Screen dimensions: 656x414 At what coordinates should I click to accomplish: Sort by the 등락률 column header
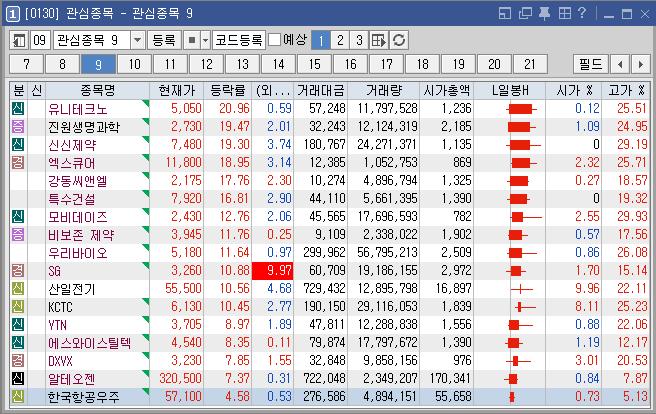[228, 90]
